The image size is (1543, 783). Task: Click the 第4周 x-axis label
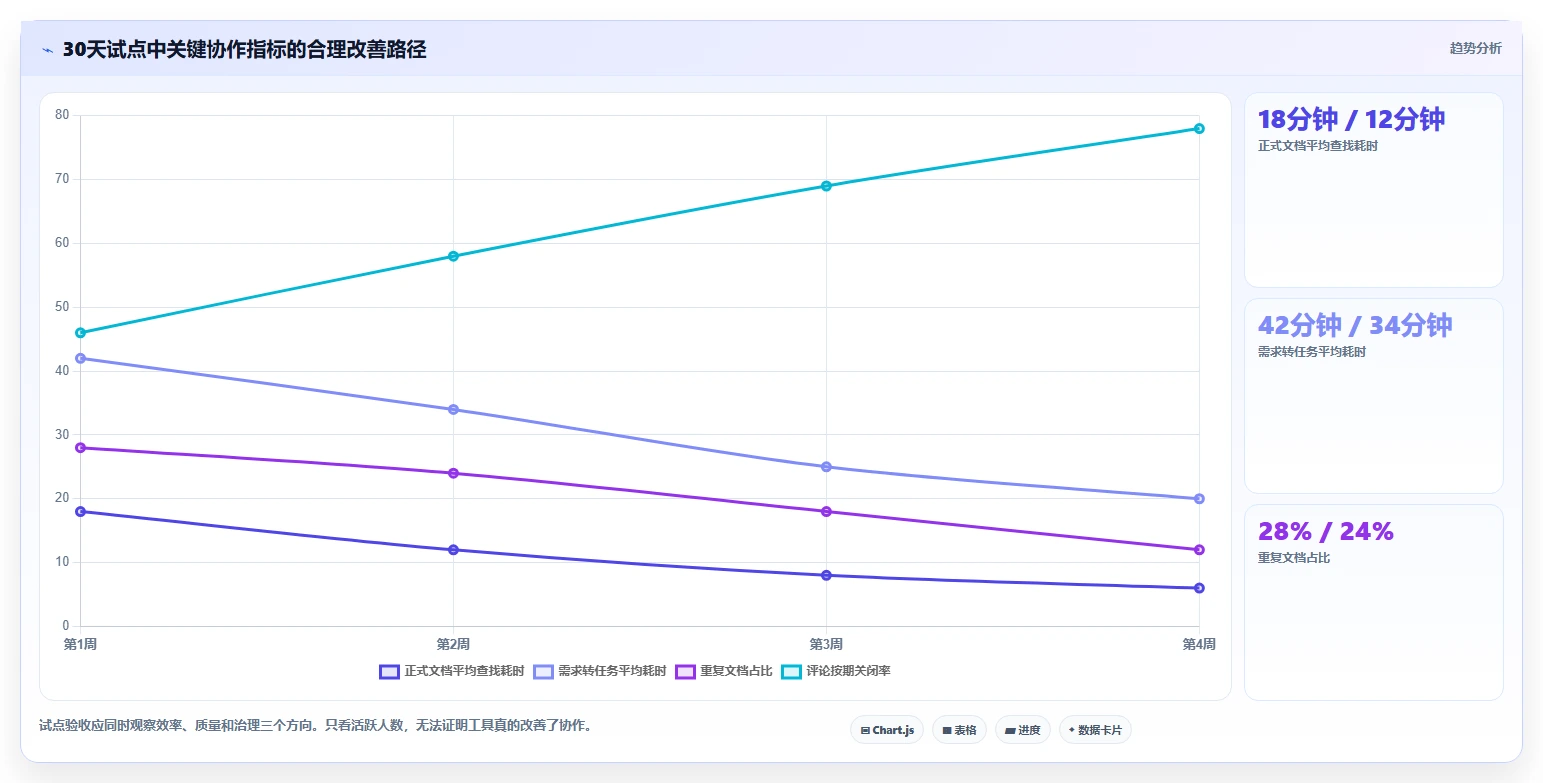[x=1199, y=644]
